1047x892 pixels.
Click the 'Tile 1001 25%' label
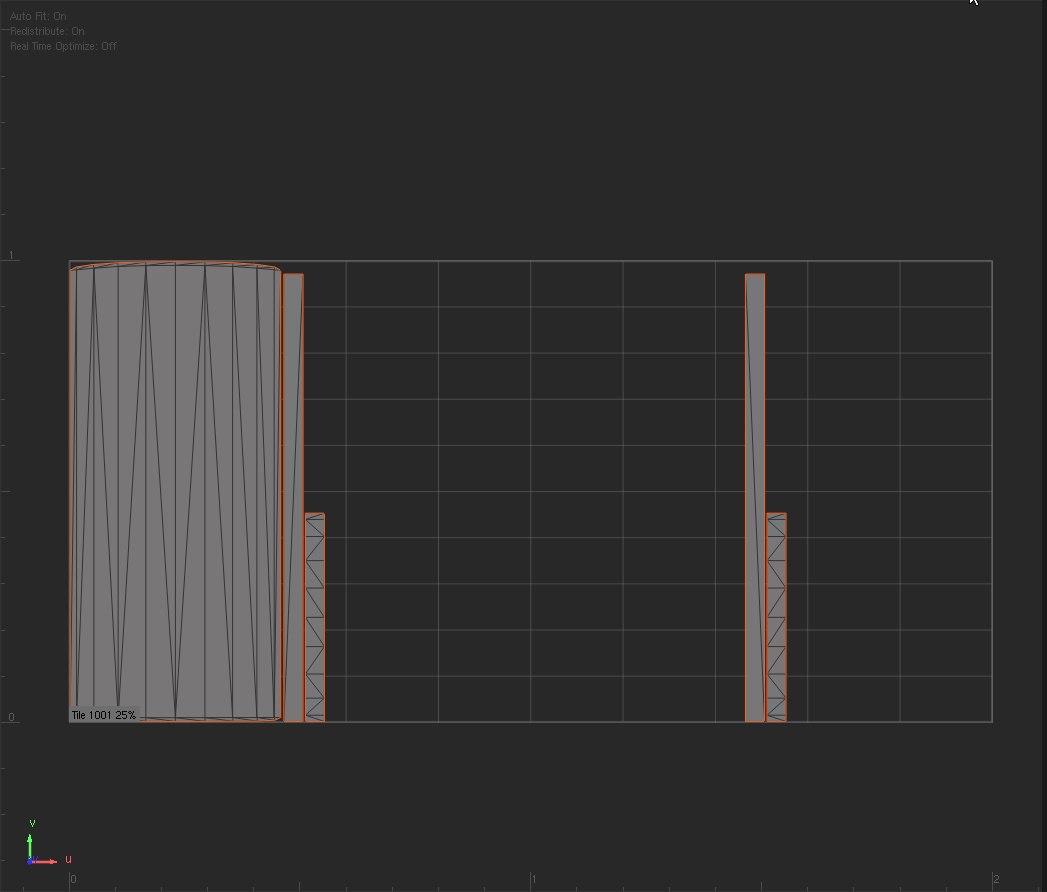point(103,715)
